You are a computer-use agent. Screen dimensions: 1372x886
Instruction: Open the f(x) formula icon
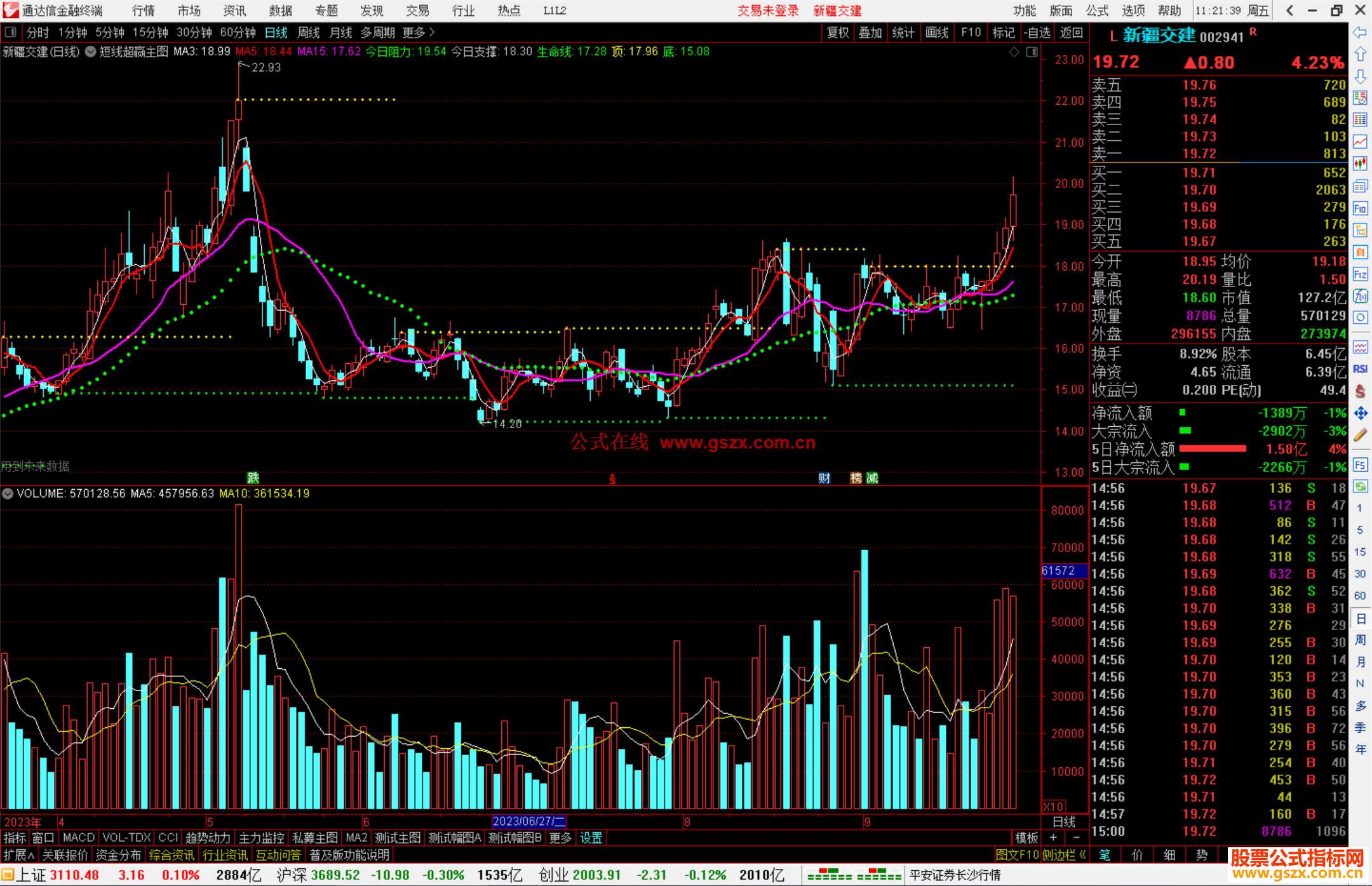click(1360, 296)
